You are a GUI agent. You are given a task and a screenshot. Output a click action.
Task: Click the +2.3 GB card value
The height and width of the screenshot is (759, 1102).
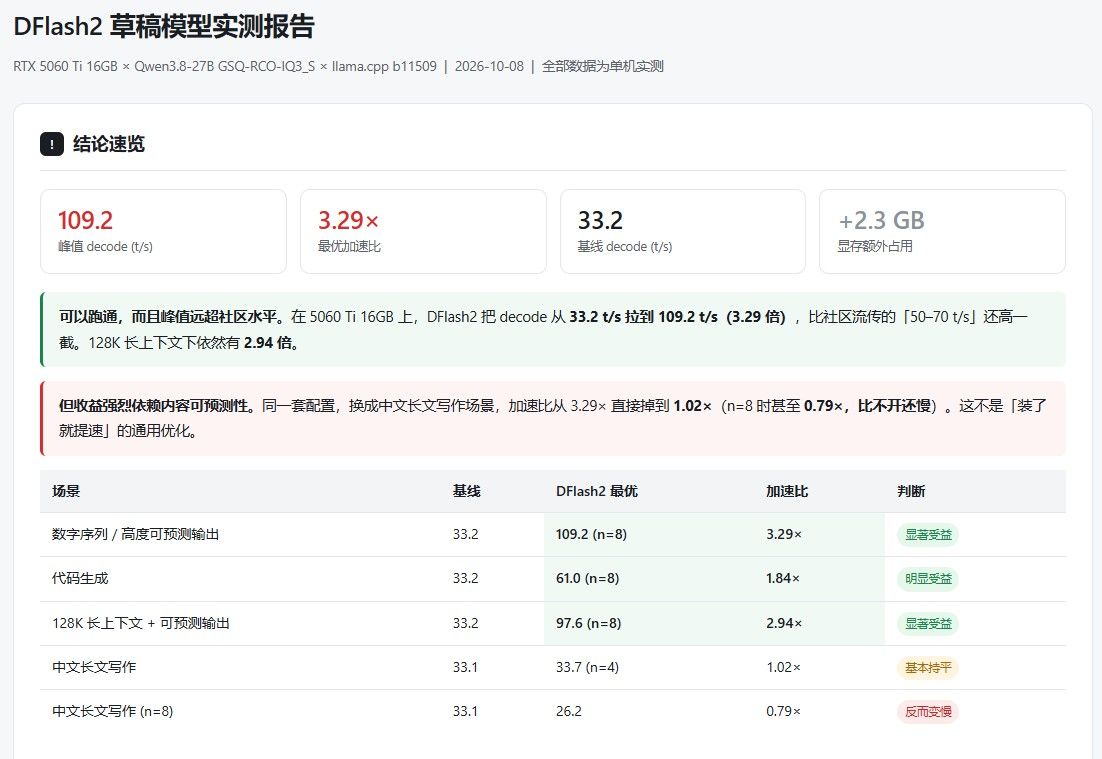881,220
